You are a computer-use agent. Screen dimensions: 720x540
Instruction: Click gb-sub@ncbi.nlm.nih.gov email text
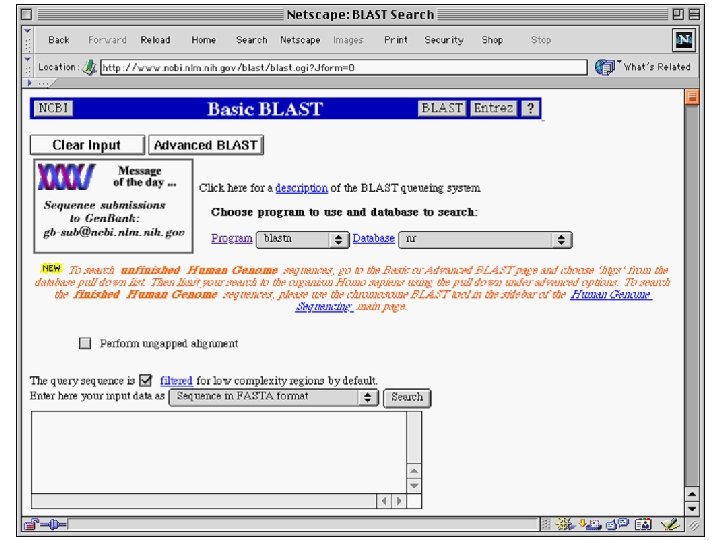point(114,232)
